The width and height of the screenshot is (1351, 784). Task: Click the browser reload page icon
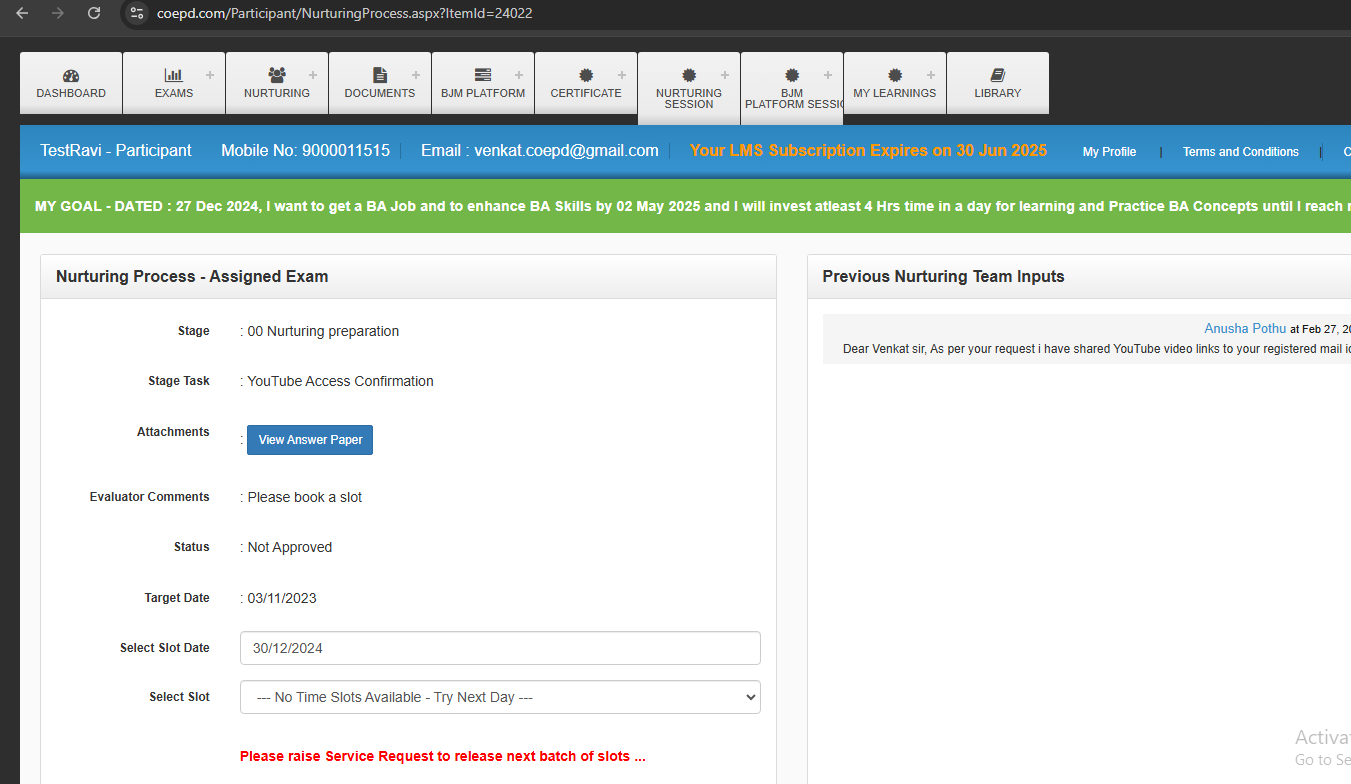click(x=94, y=13)
